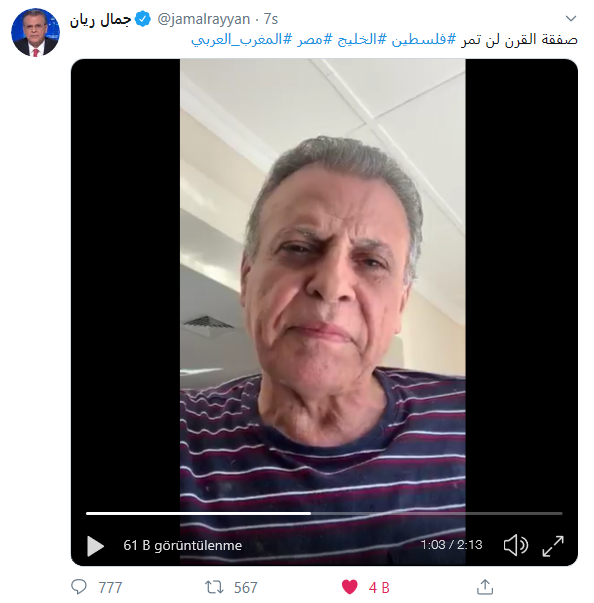This screenshot has width=594, height=603.
Task: Open hashtag #الخليج
Action: tap(362, 39)
